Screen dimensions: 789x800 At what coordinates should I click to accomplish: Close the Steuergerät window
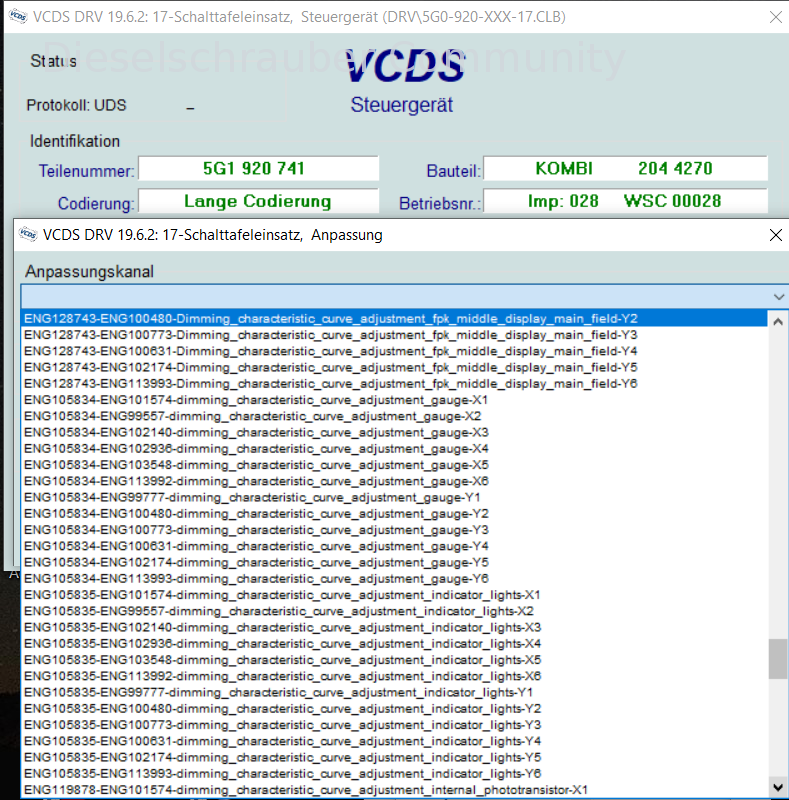pos(776,17)
